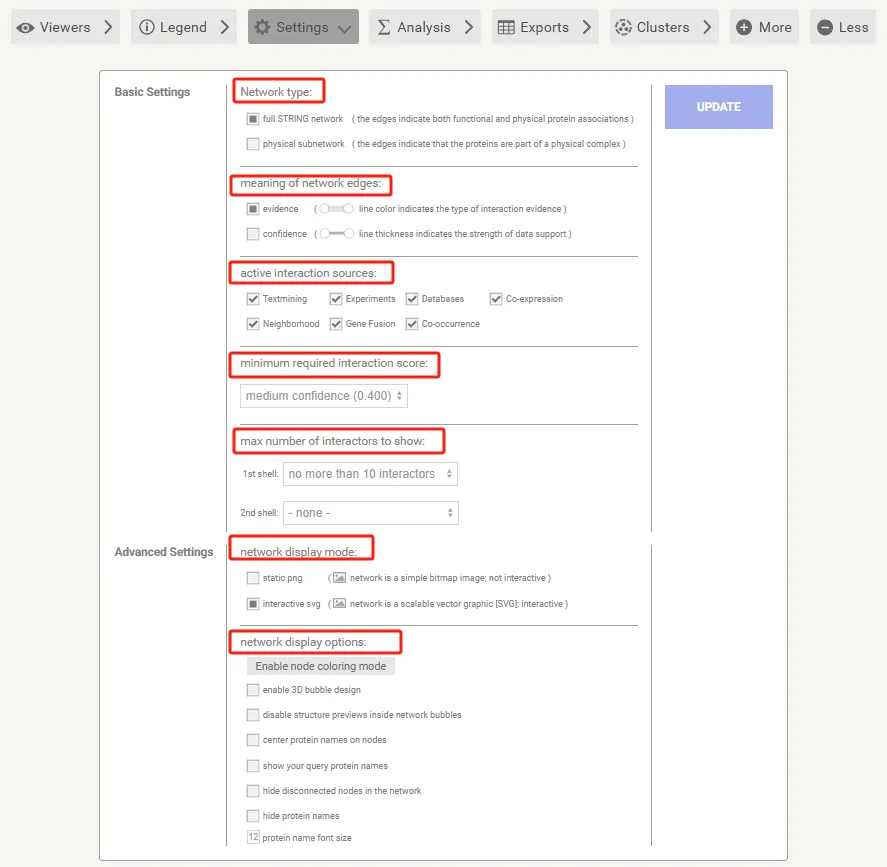Select confidence for network edge meaning
This screenshot has width=887, height=867.
253,234
